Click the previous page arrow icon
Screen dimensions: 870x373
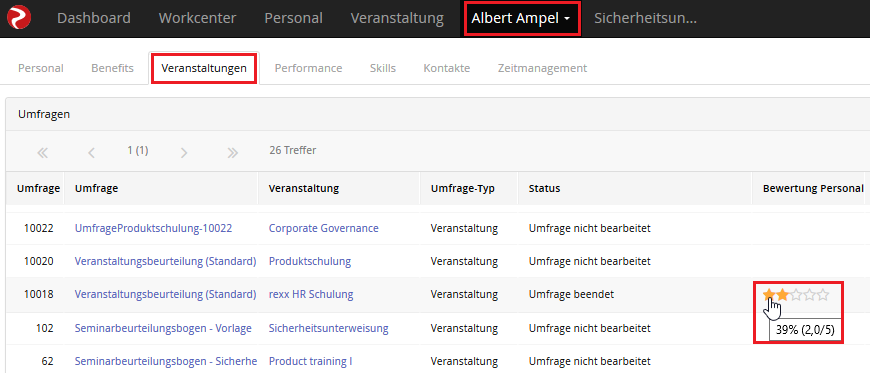click(92, 153)
